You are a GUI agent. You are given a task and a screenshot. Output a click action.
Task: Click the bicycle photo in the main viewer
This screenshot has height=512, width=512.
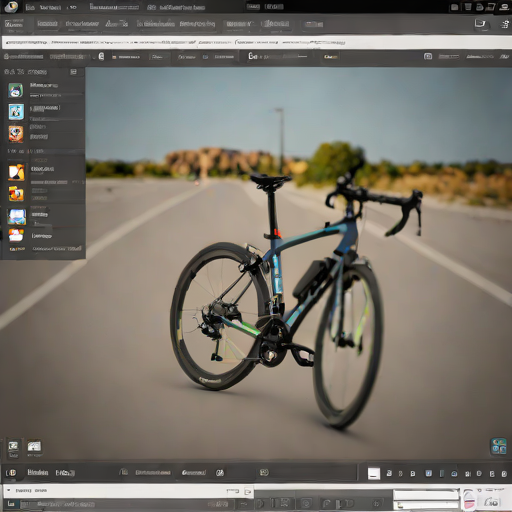pyautogui.click(x=299, y=263)
